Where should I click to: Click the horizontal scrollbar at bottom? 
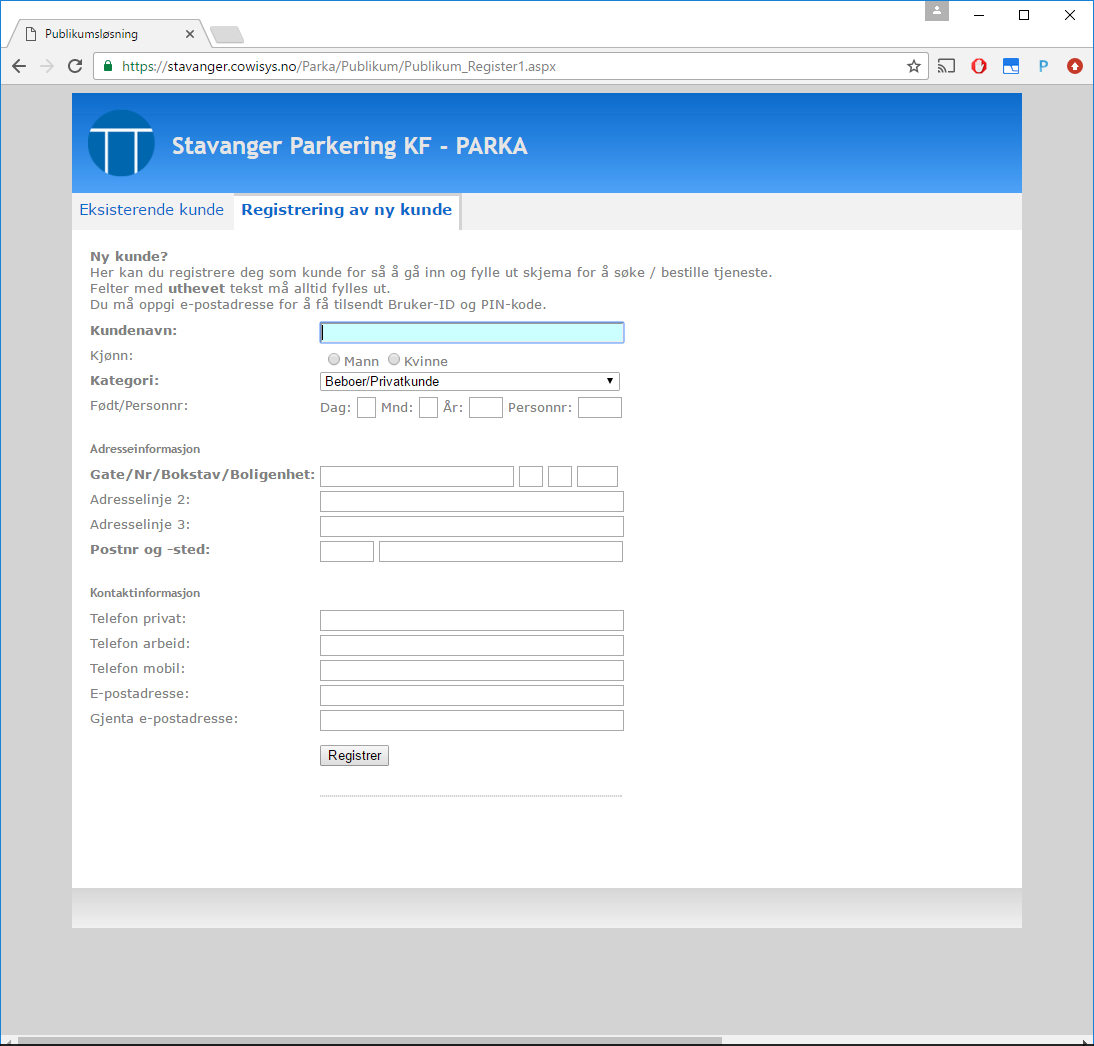370,1040
